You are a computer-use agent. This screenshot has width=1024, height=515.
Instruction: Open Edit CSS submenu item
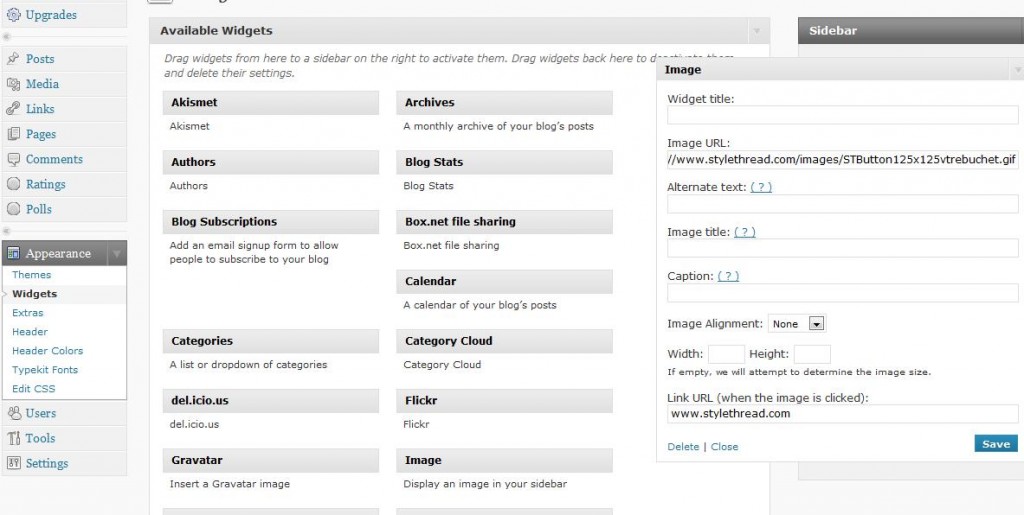34,389
